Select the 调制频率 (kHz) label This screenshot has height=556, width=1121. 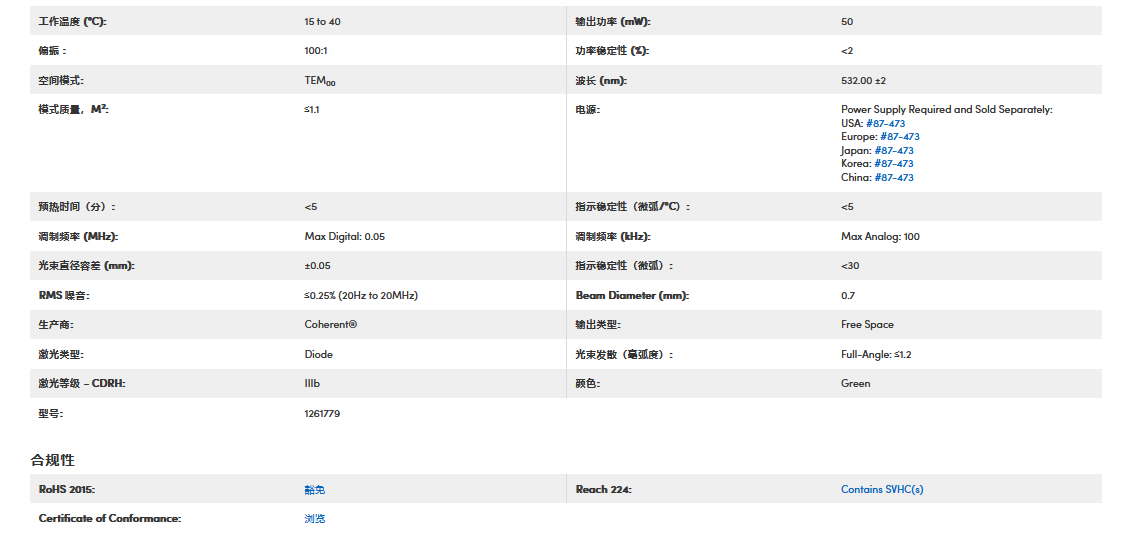pyautogui.click(x=613, y=237)
